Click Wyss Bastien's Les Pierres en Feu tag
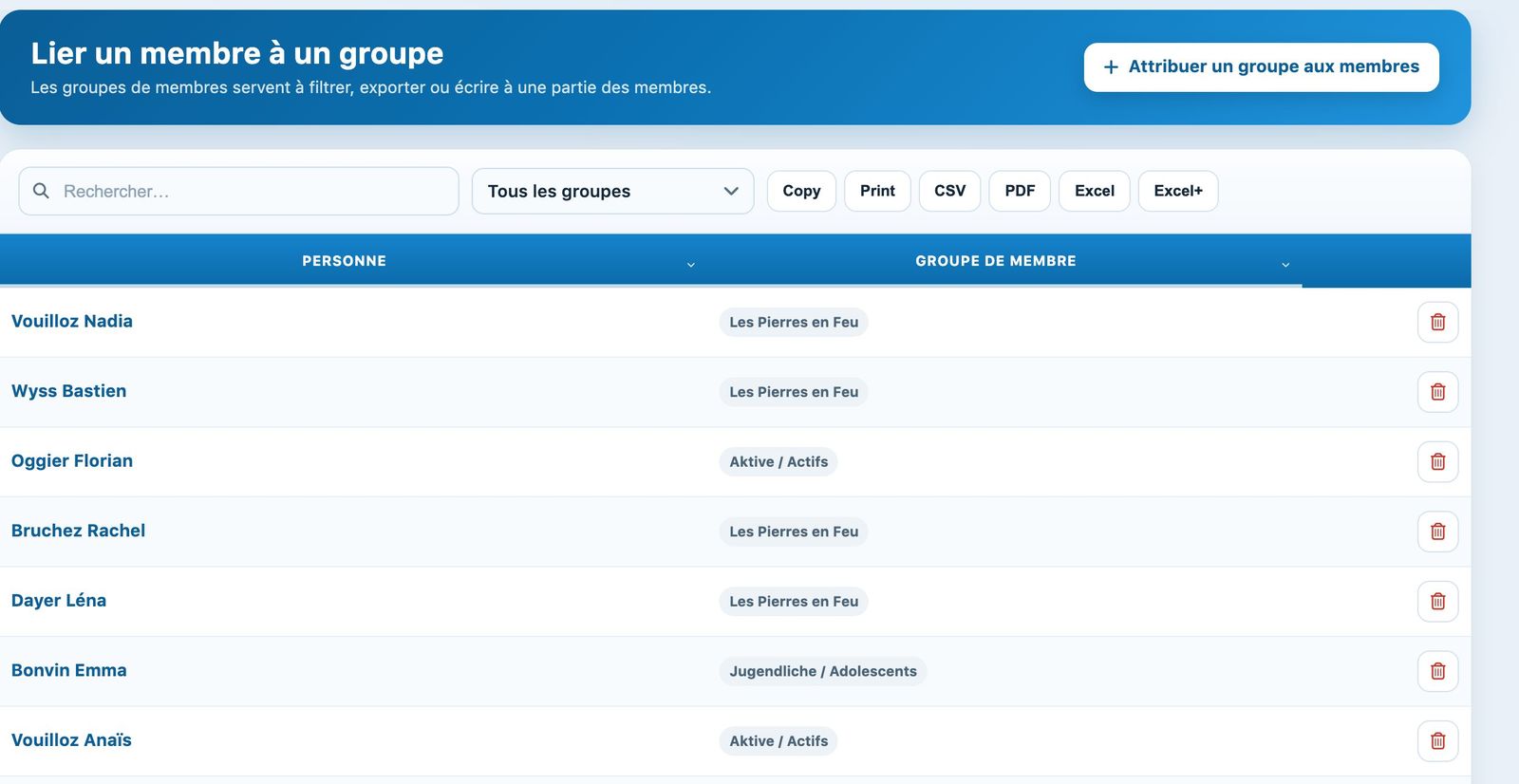The width and height of the screenshot is (1519, 784). point(794,392)
